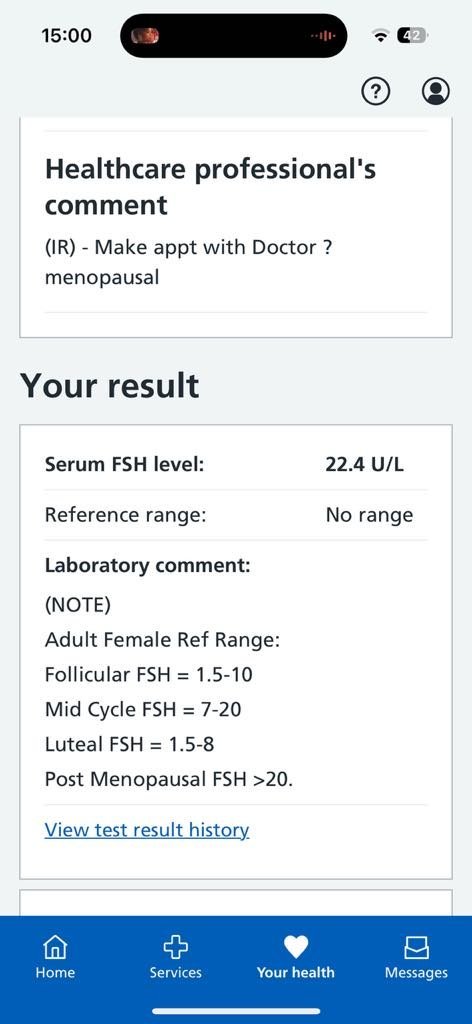Tap the Your result heading

click(110, 385)
